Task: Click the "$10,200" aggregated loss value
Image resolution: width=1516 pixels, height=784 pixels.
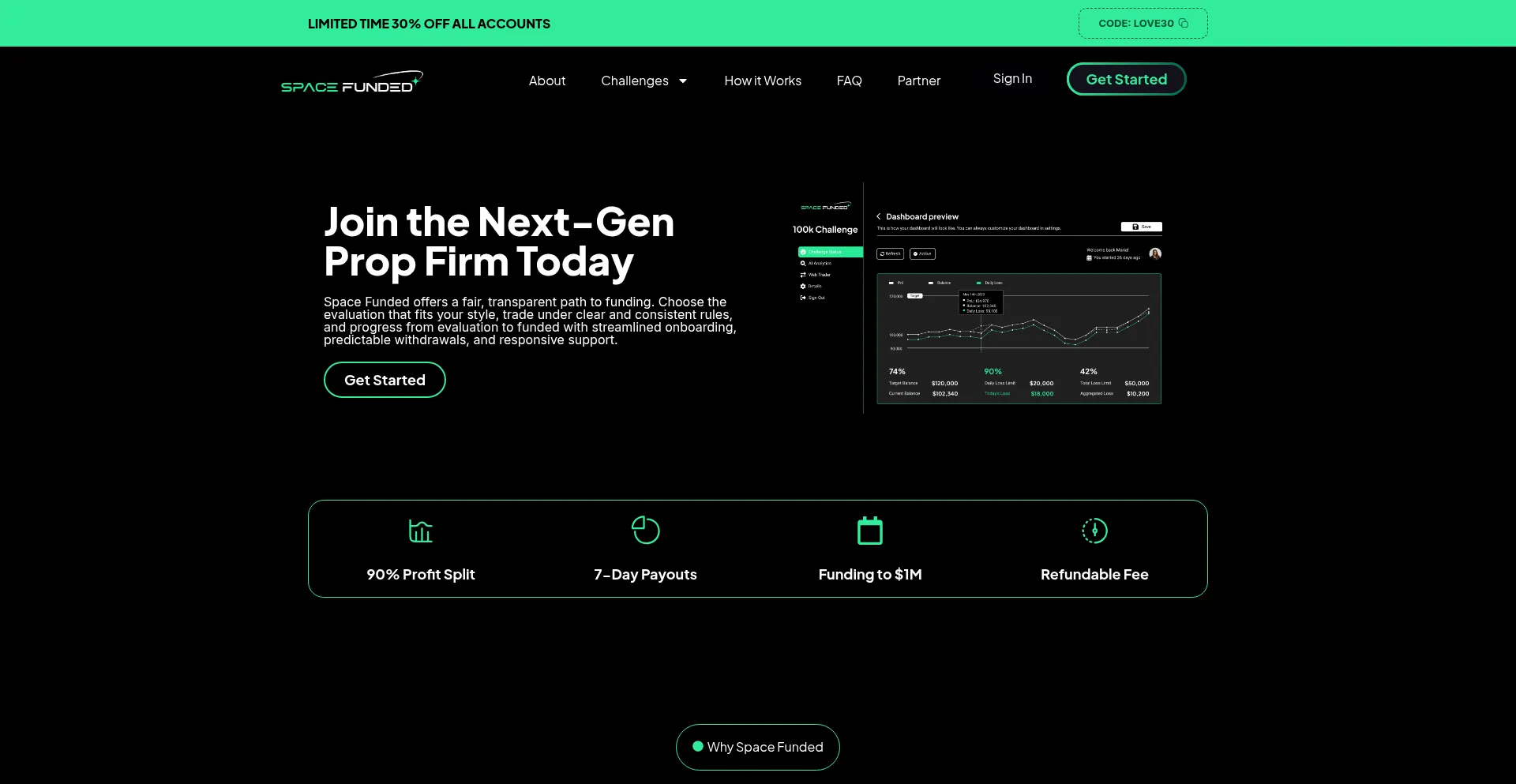Action: click(1138, 393)
